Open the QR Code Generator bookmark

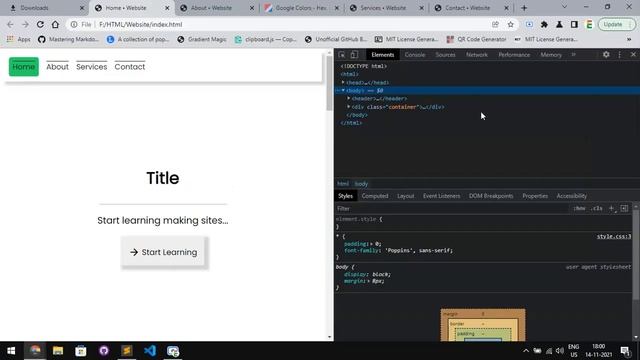point(476,39)
